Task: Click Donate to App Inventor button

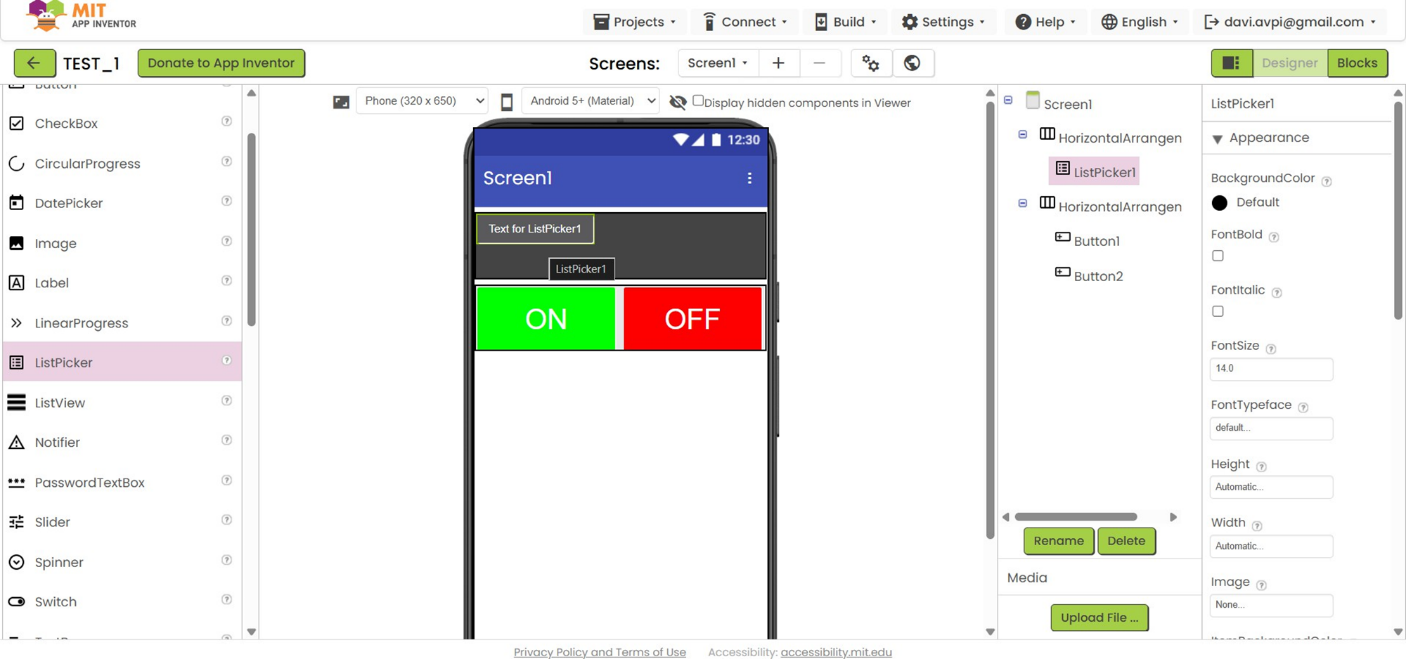Action: 221,63
